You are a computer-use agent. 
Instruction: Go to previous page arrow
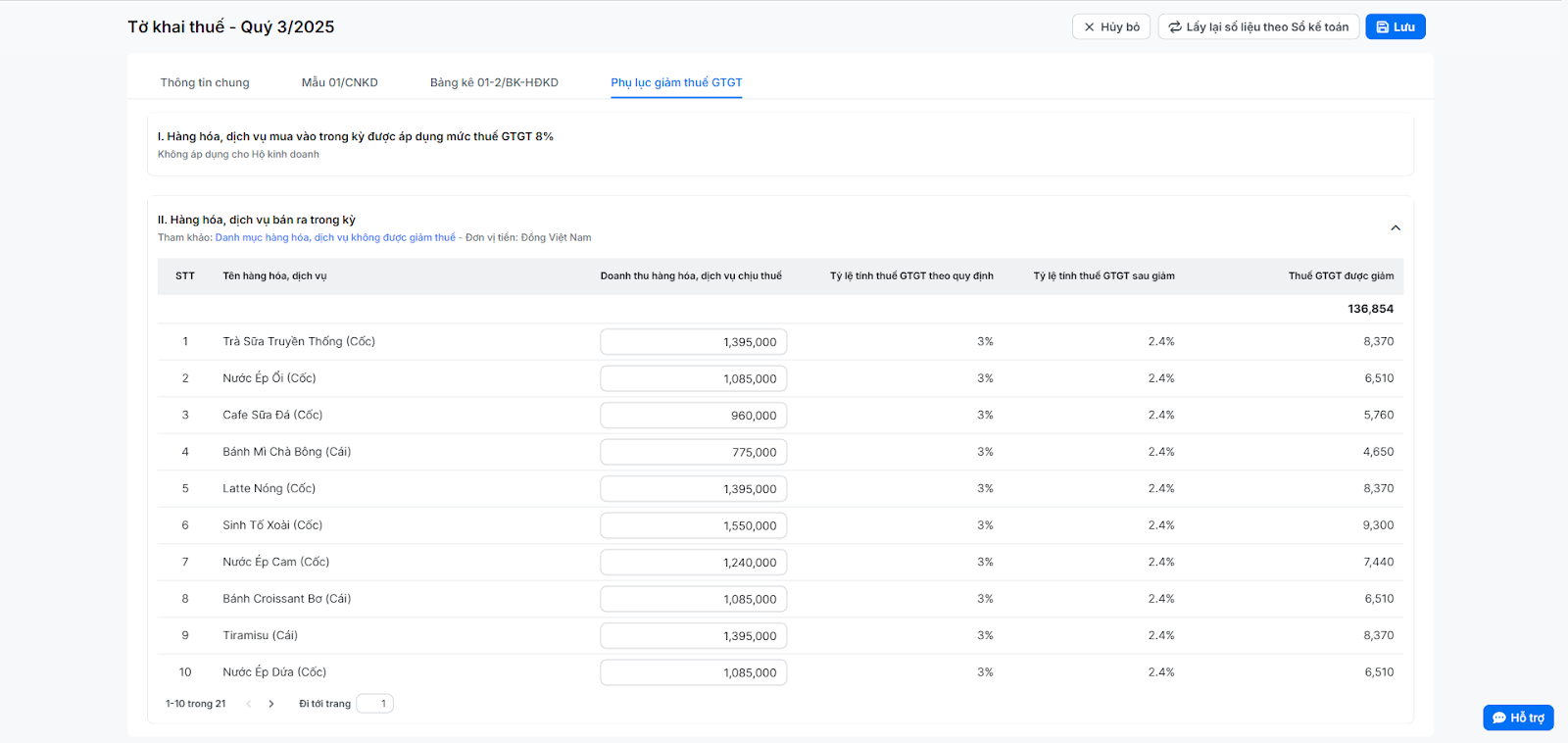coord(249,704)
